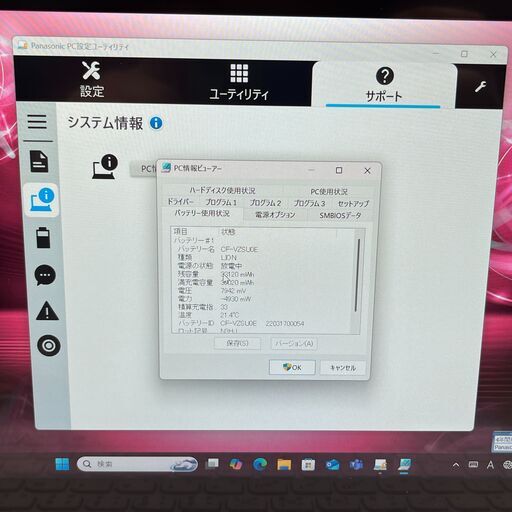Open the wrench icon at top right
This screenshot has height=512, width=512.
tap(480, 86)
